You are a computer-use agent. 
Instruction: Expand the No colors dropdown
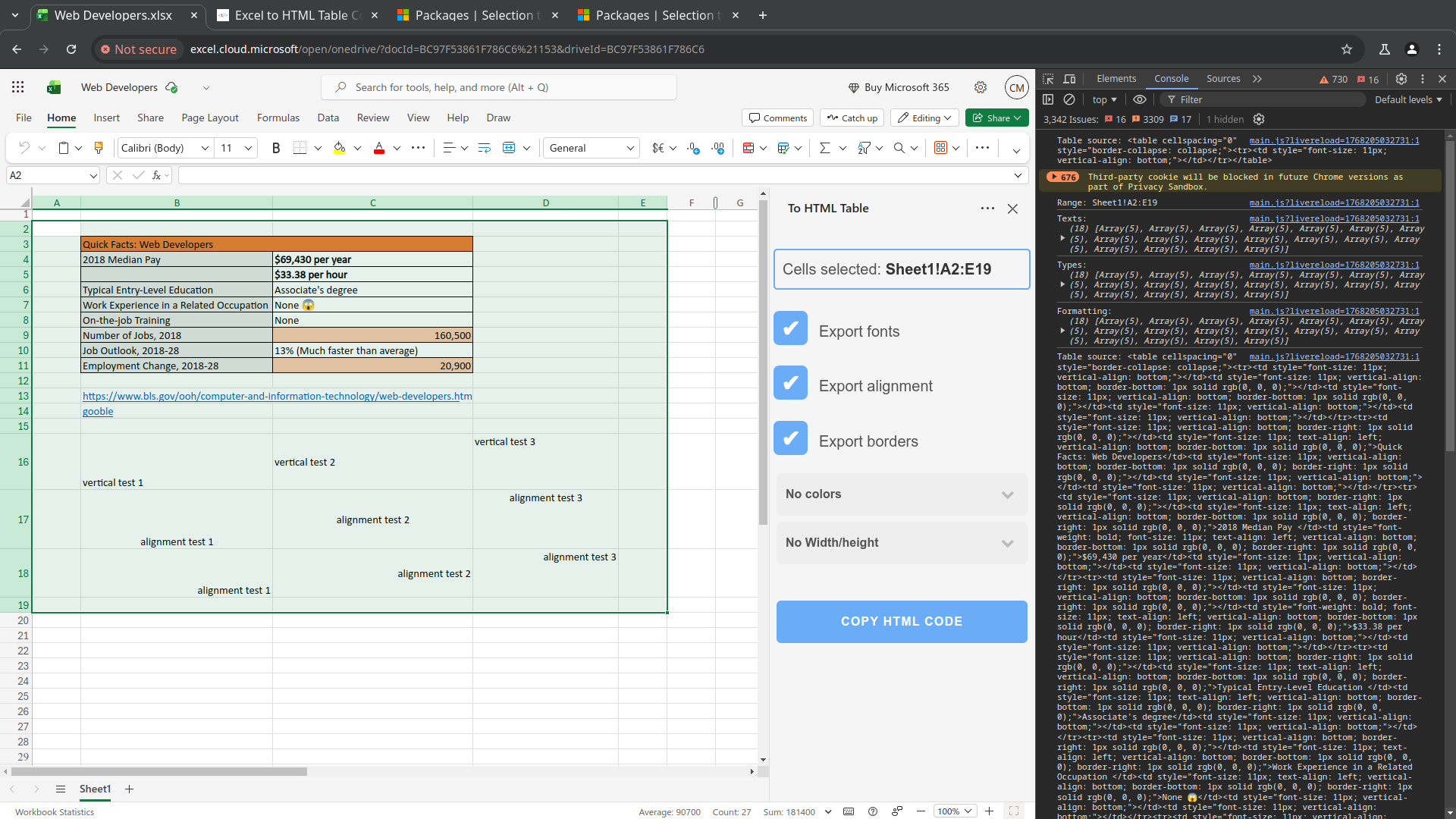pyautogui.click(x=902, y=494)
